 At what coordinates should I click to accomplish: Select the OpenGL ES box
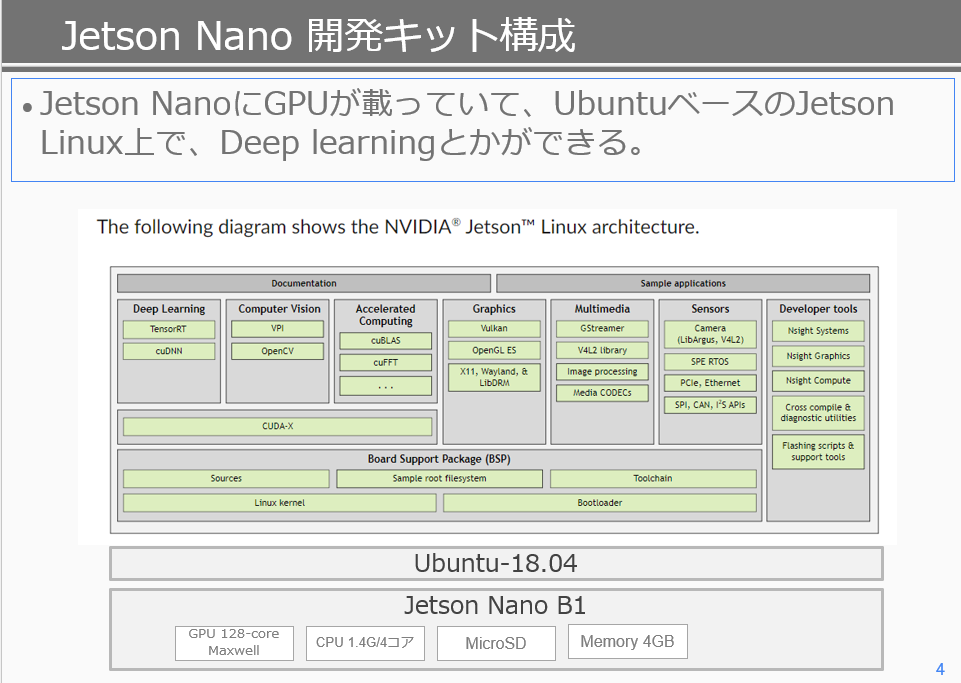(494, 351)
